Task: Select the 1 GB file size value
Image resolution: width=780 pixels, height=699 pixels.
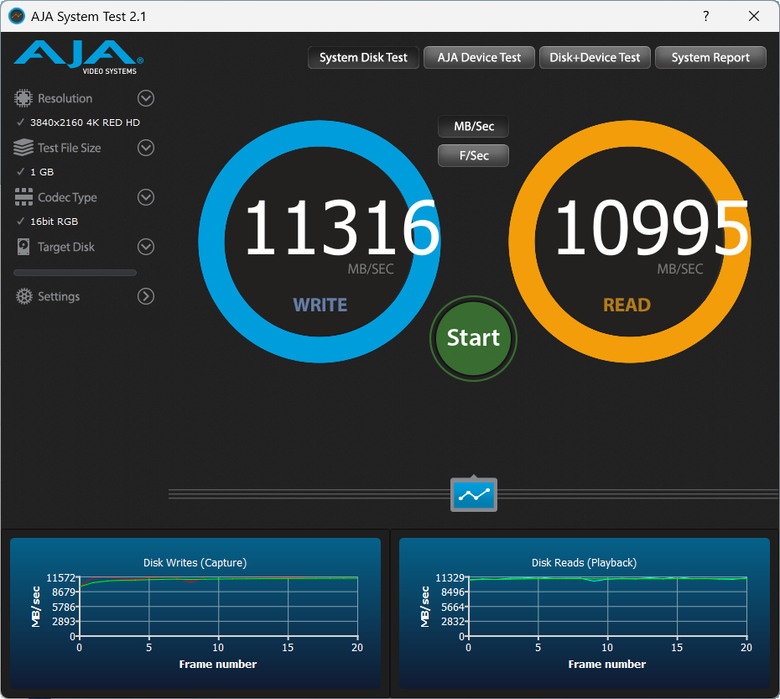Action: coord(42,172)
